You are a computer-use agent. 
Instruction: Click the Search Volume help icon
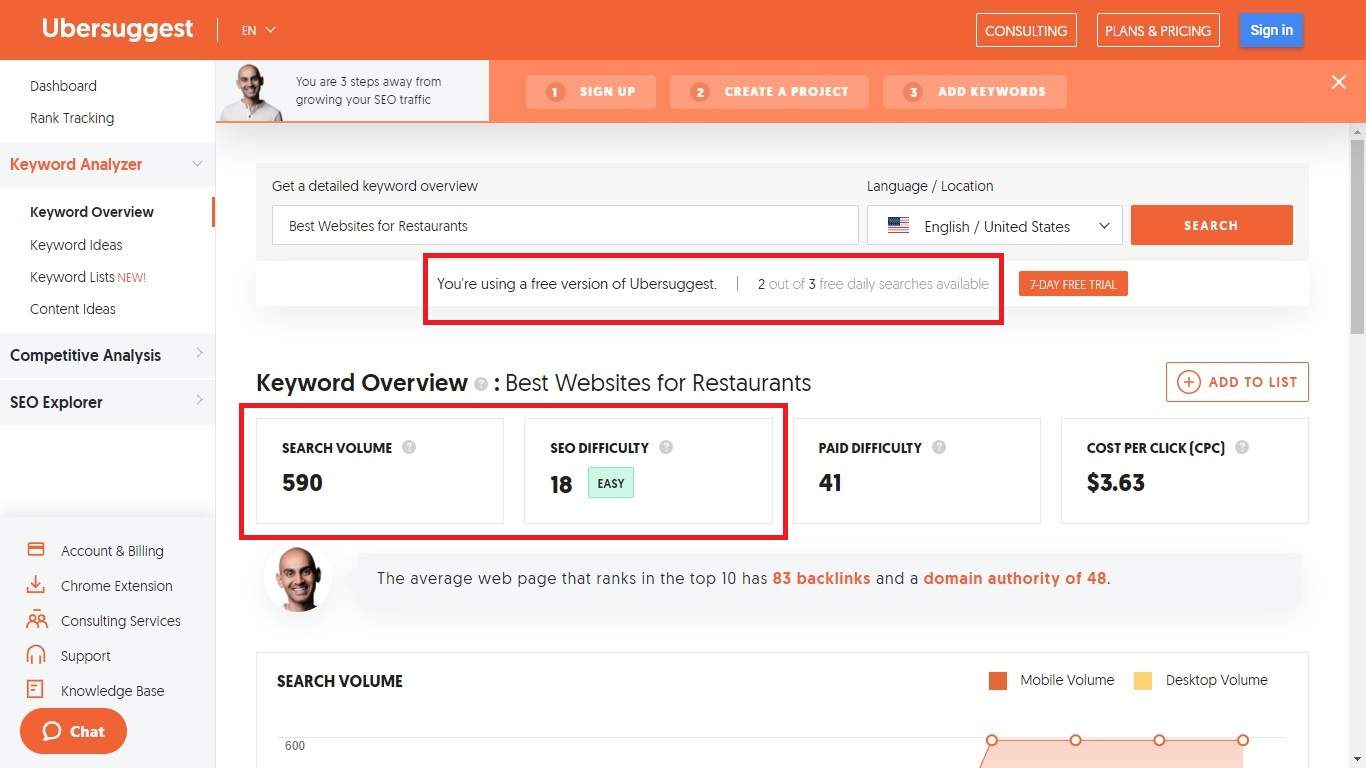[x=409, y=447]
